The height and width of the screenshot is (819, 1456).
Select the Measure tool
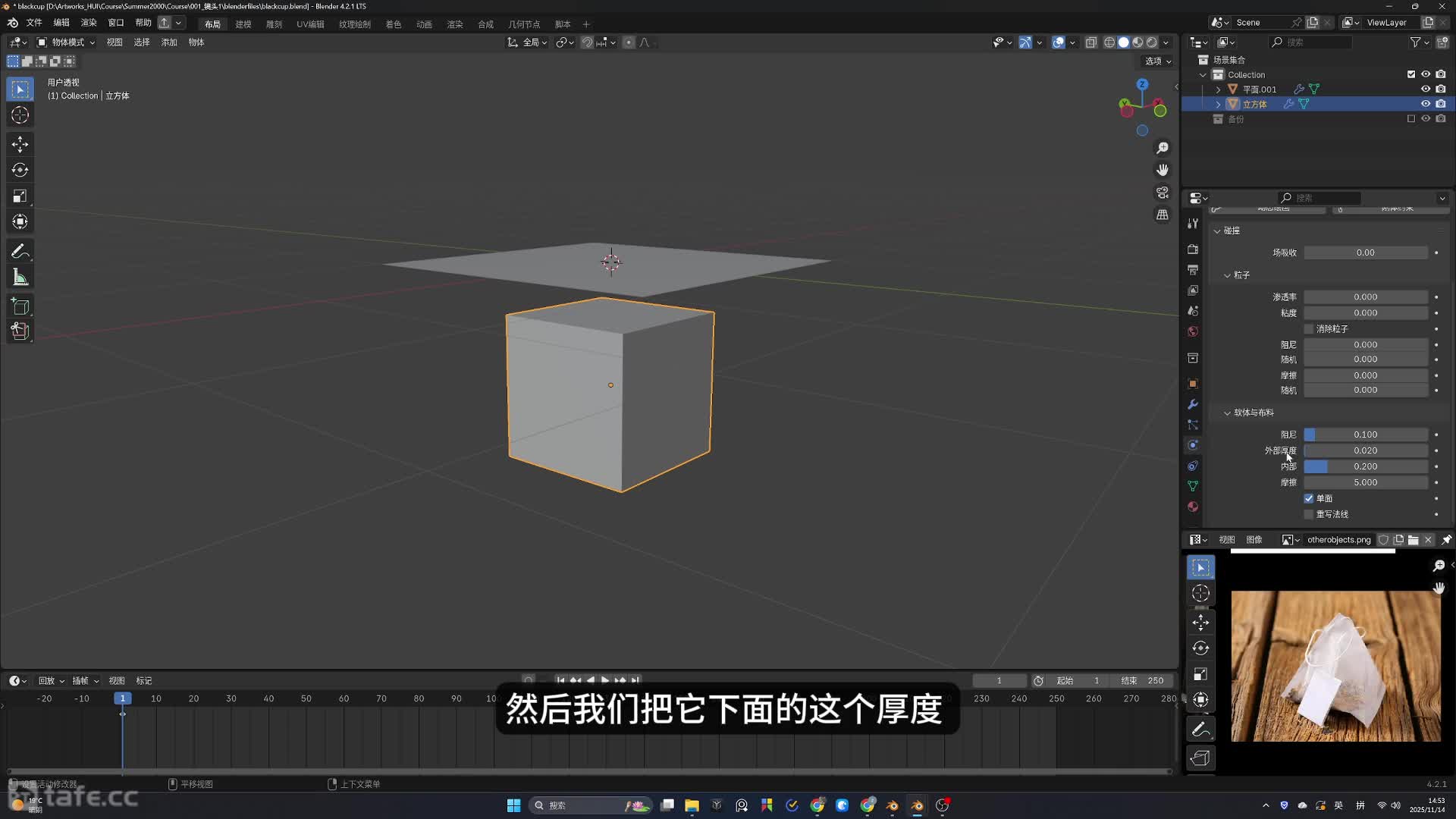(20, 278)
